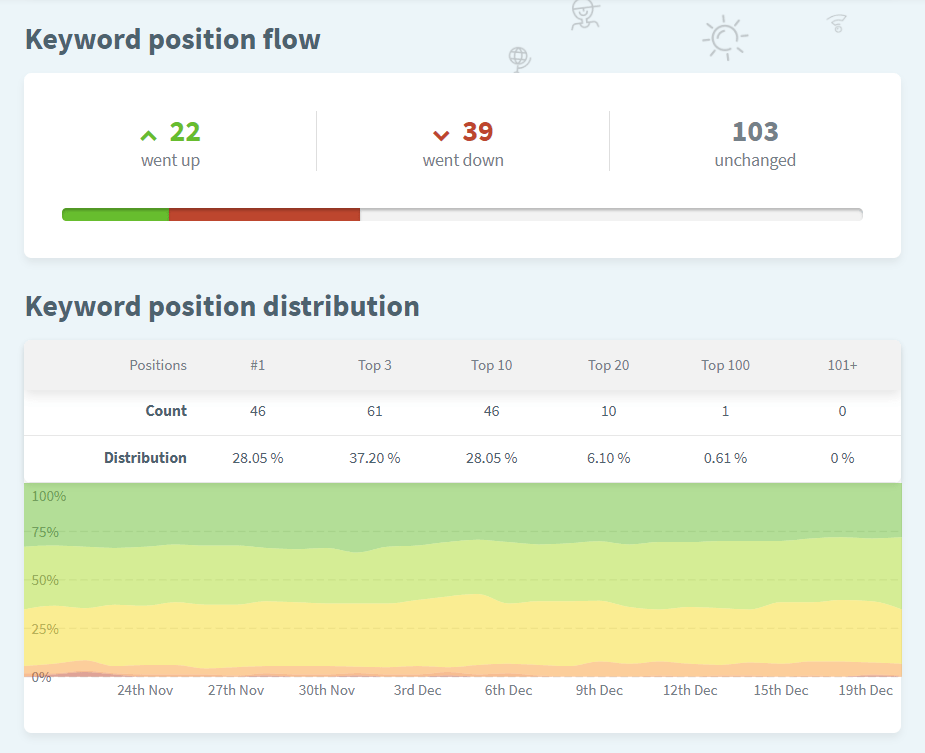Click the grey unchanged portion of flow bar

pyautogui.click(x=610, y=214)
